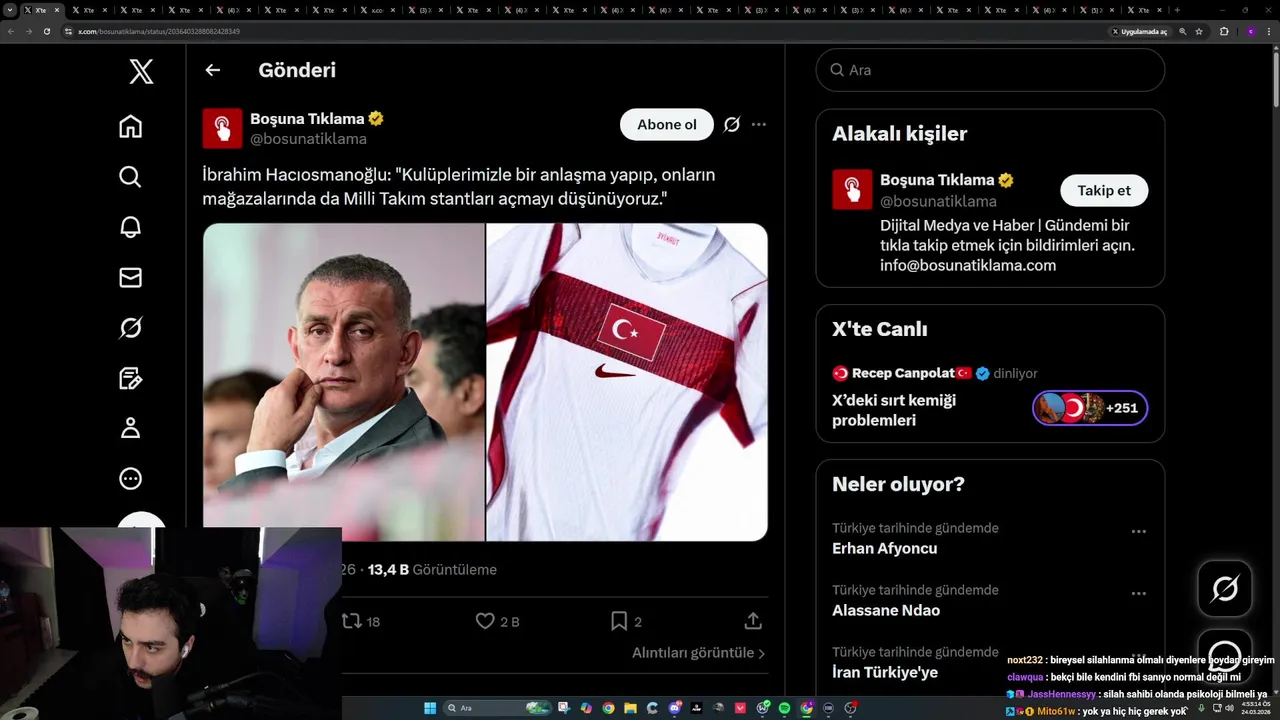The width and height of the screenshot is (1280, 720).
Task: Open floating Grok button on right
Action: click(x=1225, y=589)
